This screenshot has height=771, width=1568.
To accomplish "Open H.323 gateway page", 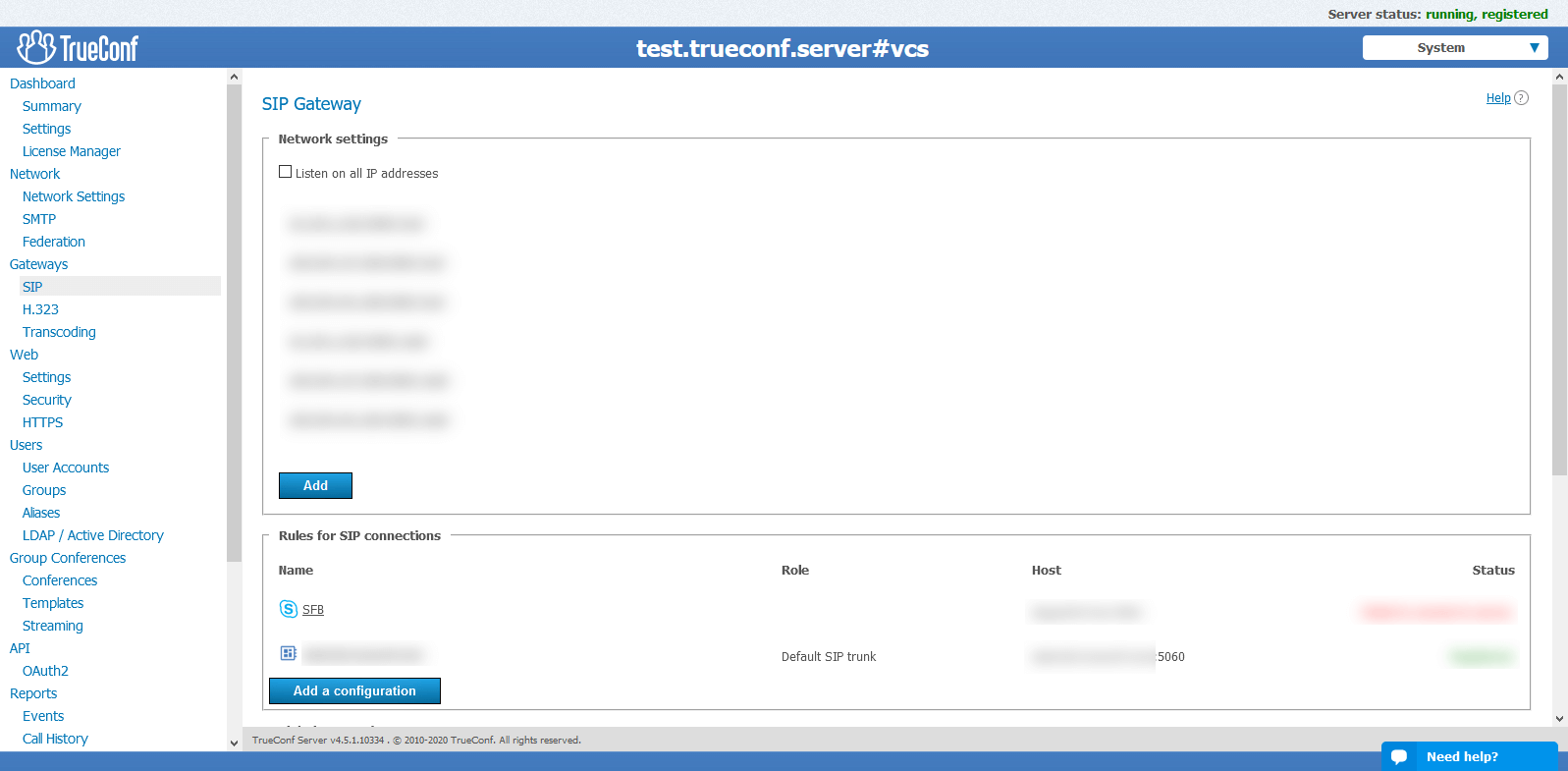I will tap(40, 309).
